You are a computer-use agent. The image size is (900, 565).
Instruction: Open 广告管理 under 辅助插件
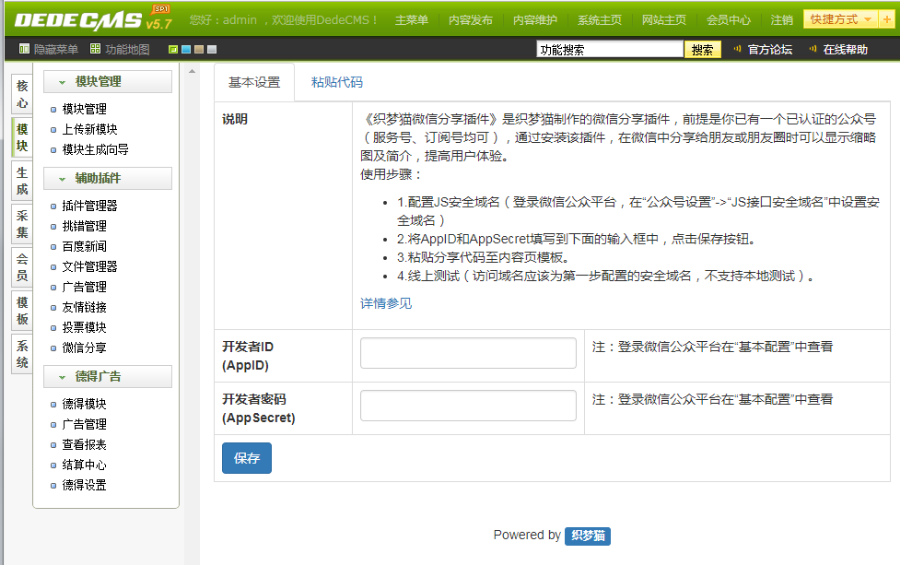point(84,287)
